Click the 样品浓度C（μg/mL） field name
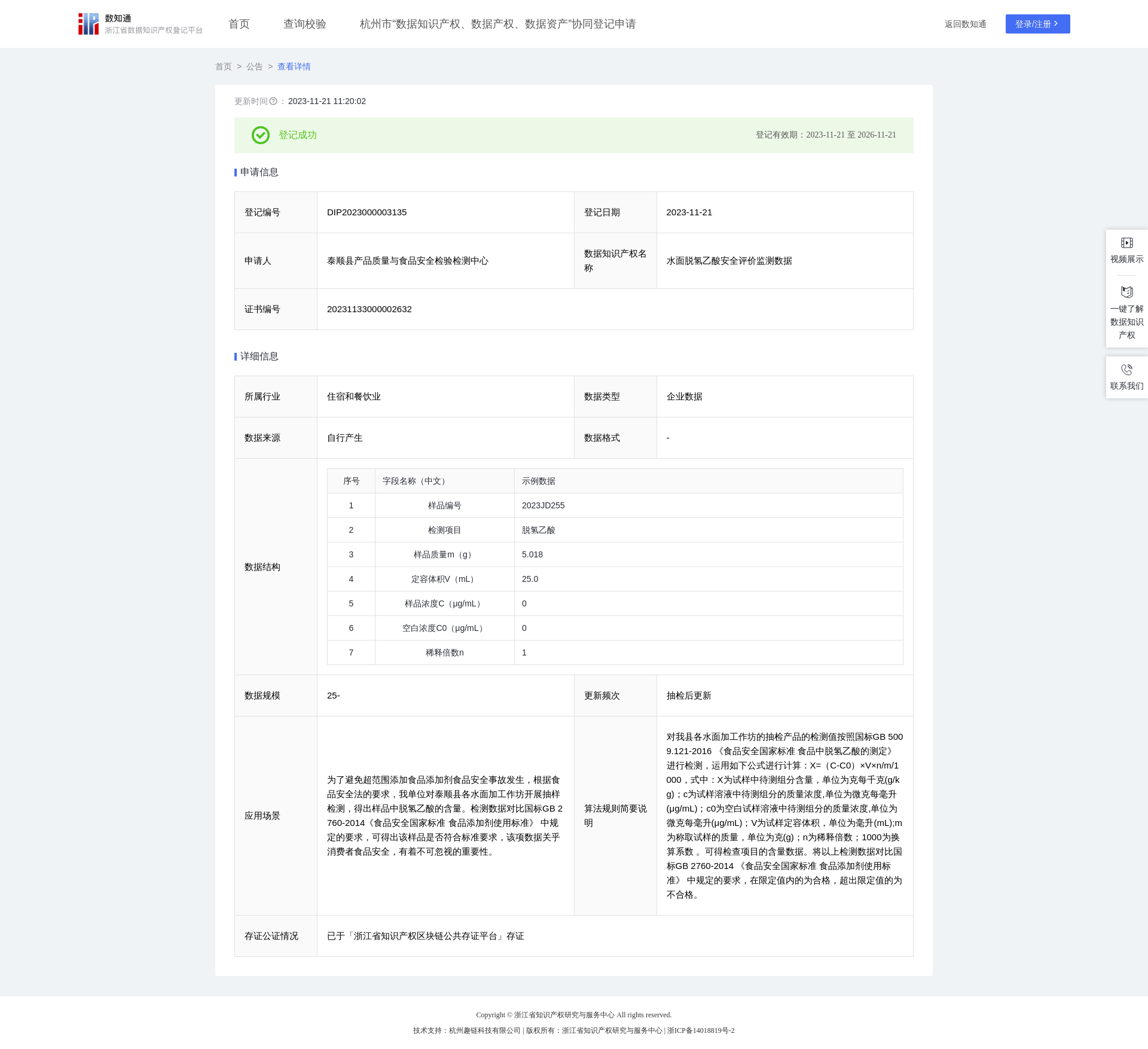This screenshot has height=1049, width=1148. point(444,603)
